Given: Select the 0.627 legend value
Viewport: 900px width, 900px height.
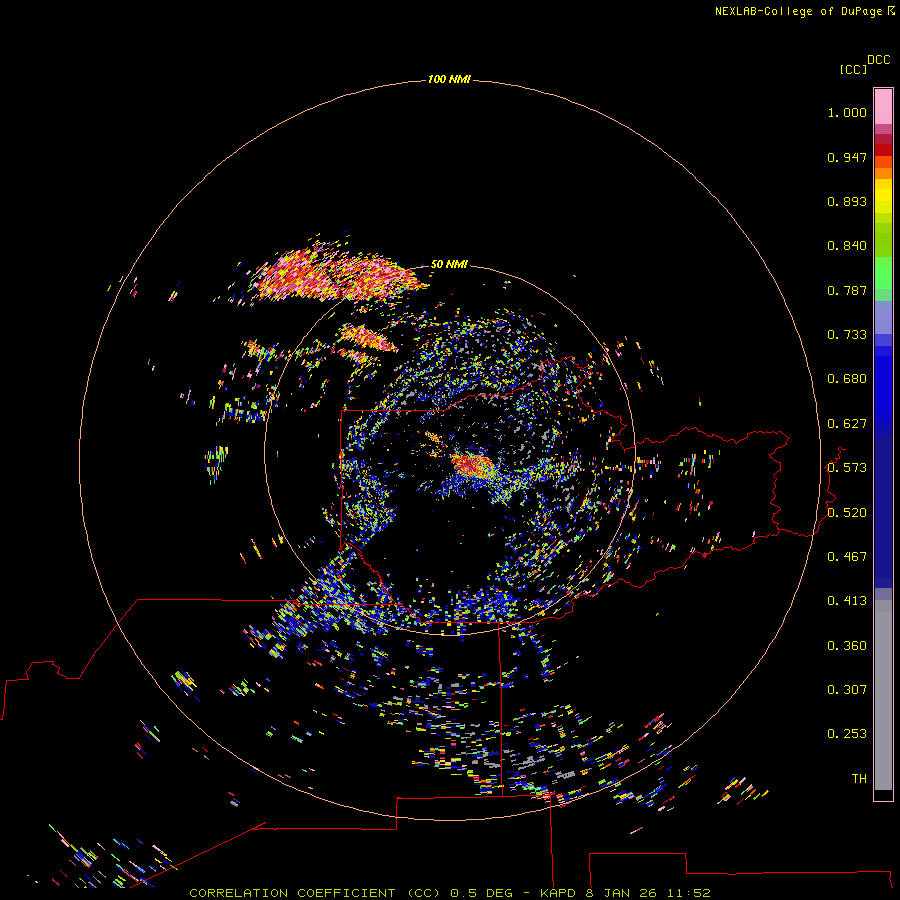Looking at the screenshot, I should coord(847,424).
